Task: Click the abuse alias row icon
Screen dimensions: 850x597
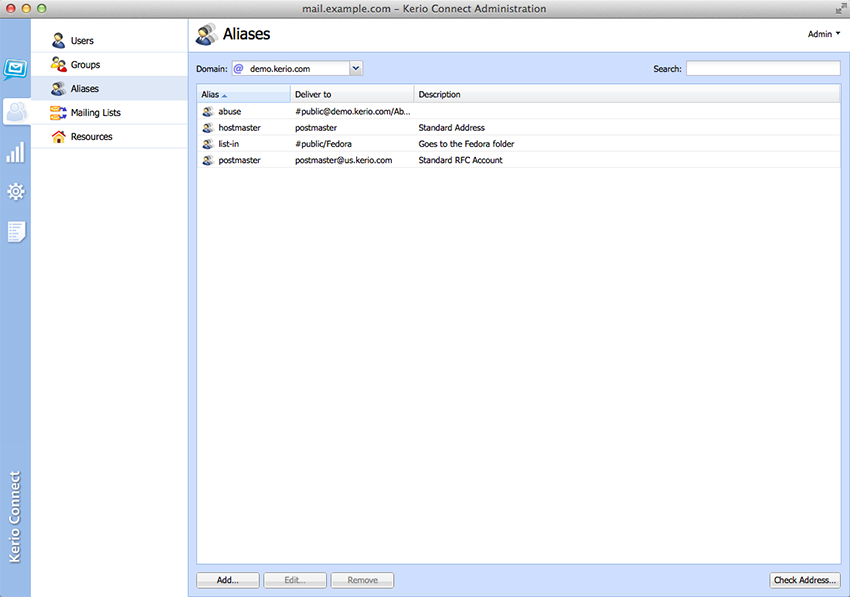Action: point(208,112)
